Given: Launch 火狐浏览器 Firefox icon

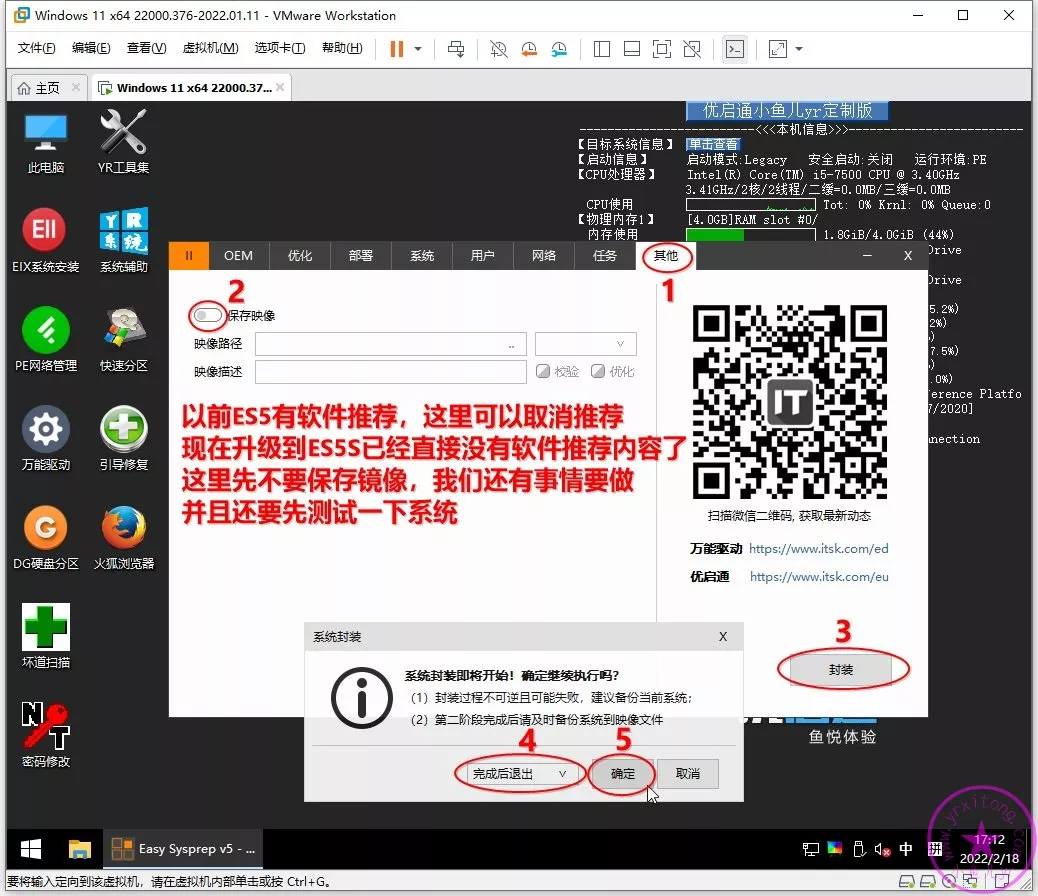Looking at the screenshot, I should tap(123, 529).
